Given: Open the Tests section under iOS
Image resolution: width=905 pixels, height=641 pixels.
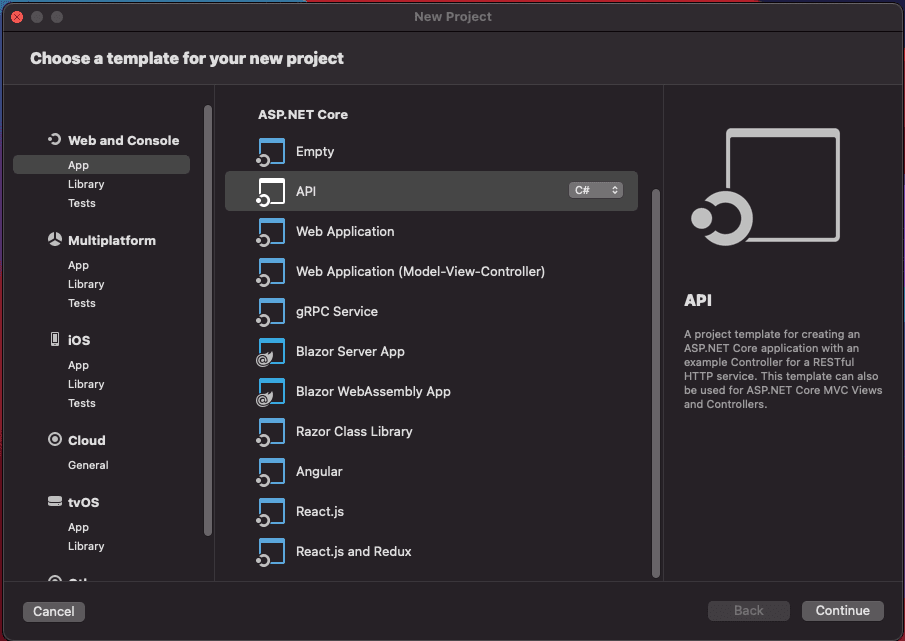Looking at the screenshot, I should pos(86,403).
